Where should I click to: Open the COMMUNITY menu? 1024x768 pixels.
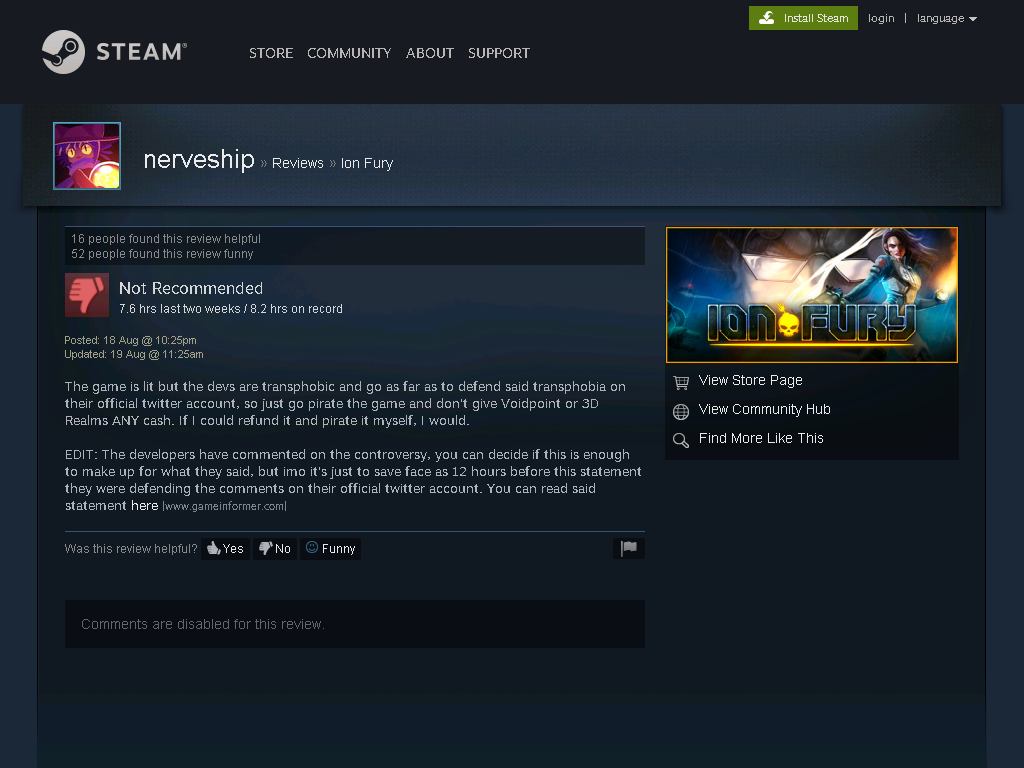click(349, 53)
